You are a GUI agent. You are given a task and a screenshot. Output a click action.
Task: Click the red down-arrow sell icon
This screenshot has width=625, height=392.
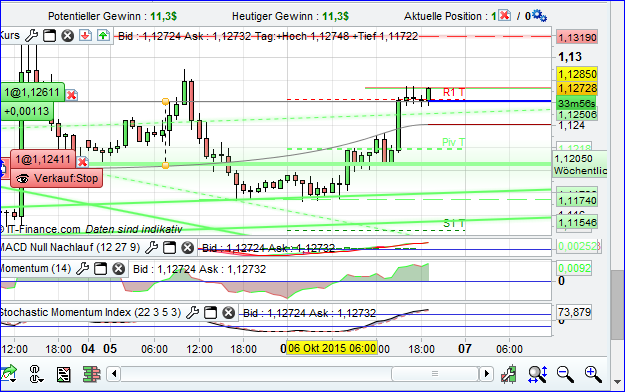tap(85, 35)
